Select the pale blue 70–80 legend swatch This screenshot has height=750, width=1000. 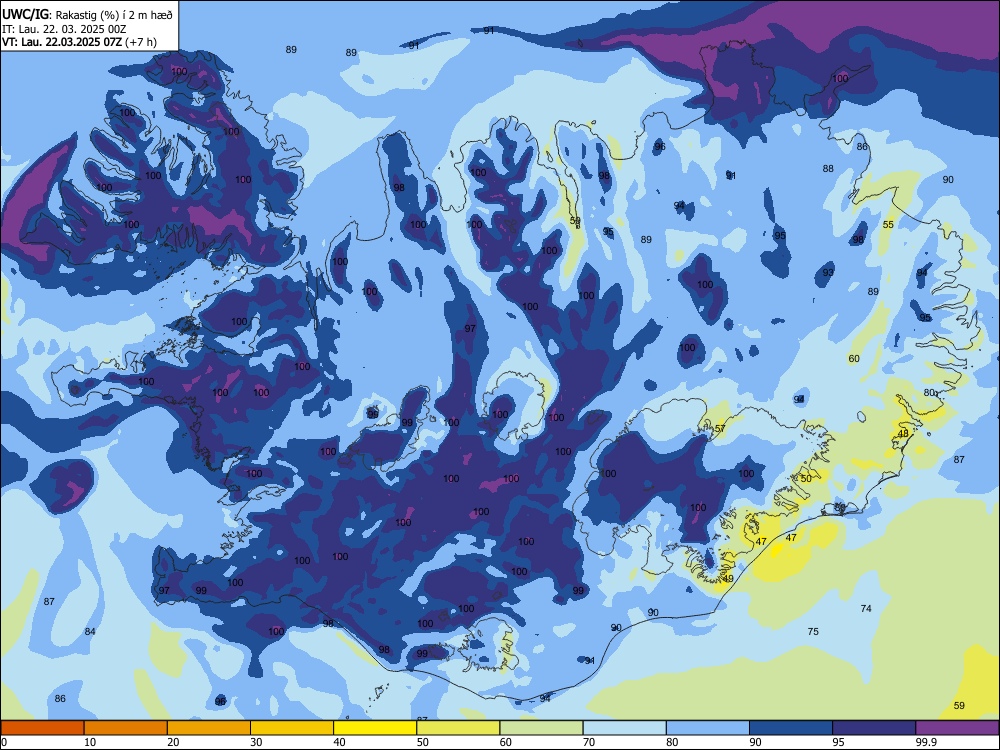pos(624,728)
